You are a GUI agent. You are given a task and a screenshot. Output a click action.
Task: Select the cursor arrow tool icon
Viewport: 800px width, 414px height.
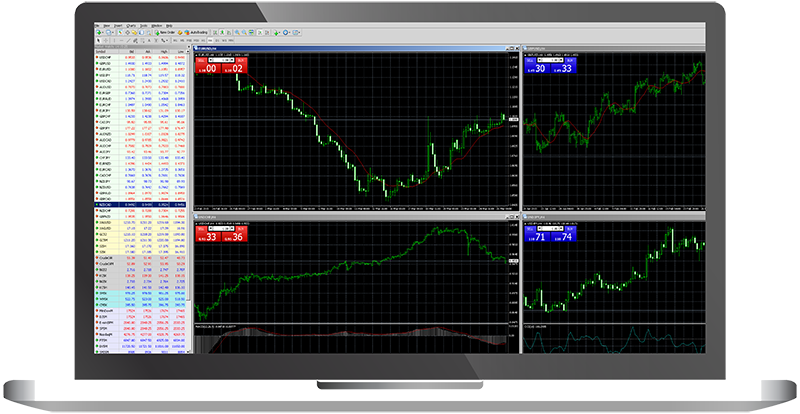[x=97, y=41]
